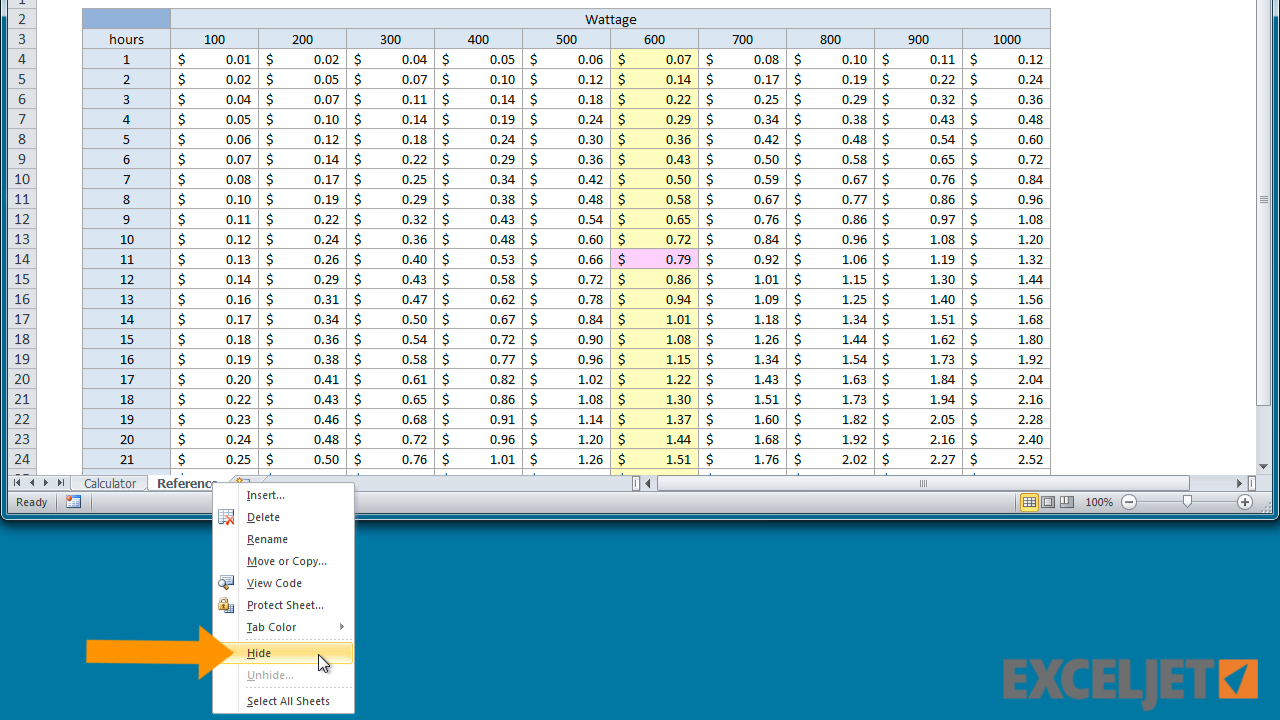Viewport: 1280px width, 720px height.
Task: Choose Delete from context menu
Action: (x=284, y=517)
